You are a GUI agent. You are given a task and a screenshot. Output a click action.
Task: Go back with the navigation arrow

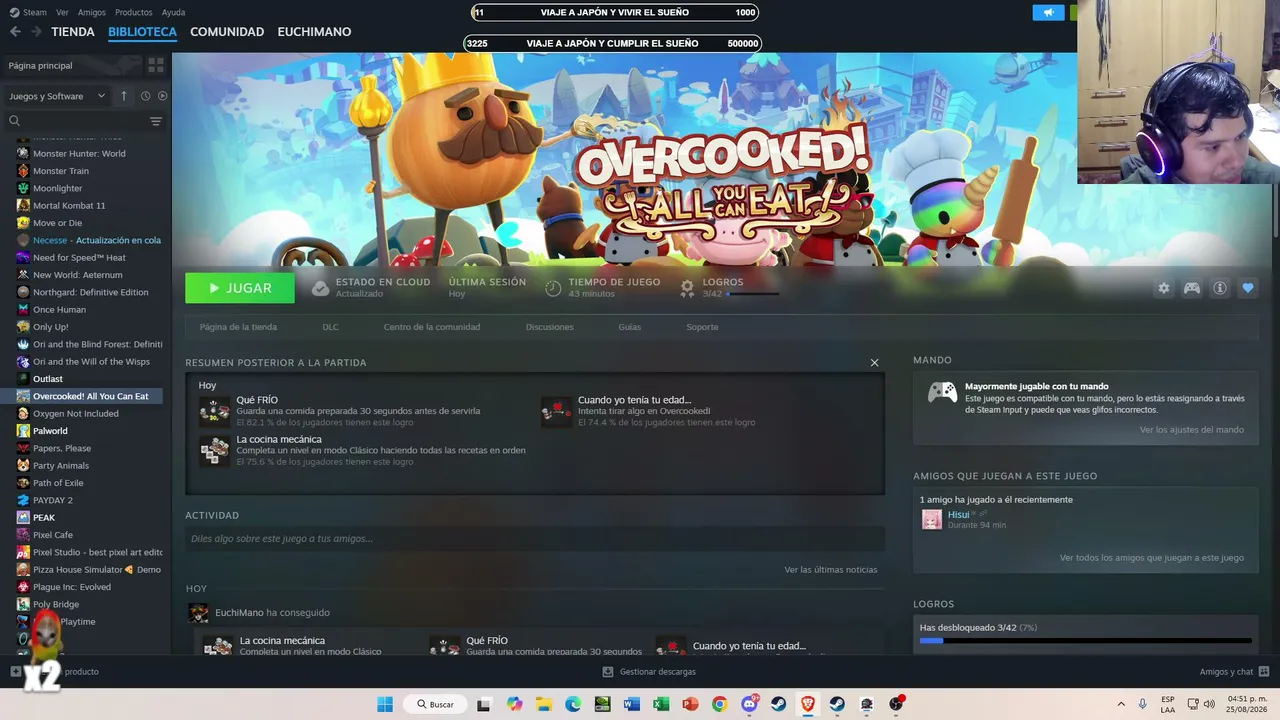tap(15, 32)
